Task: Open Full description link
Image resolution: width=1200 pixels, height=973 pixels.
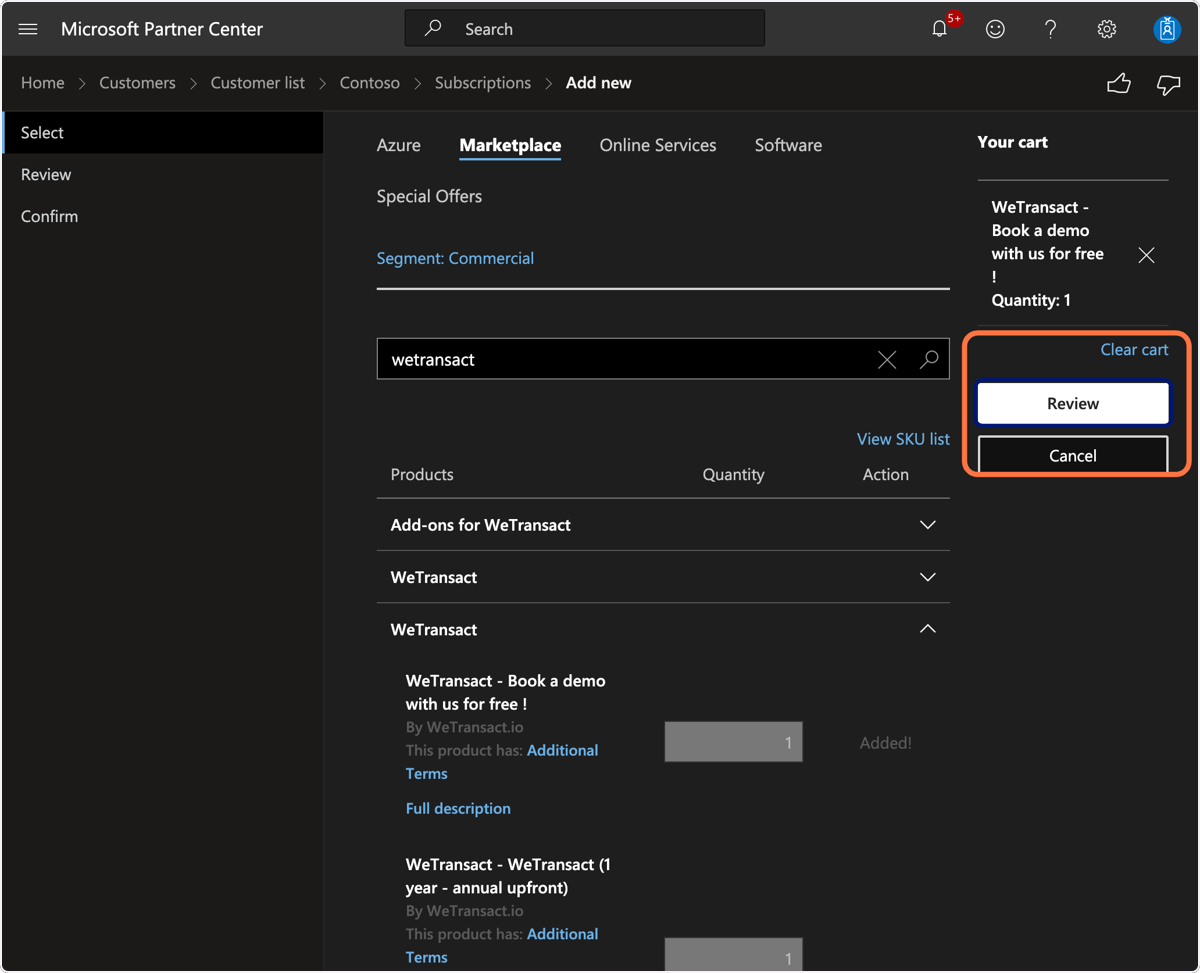Action: click(458, 808)
